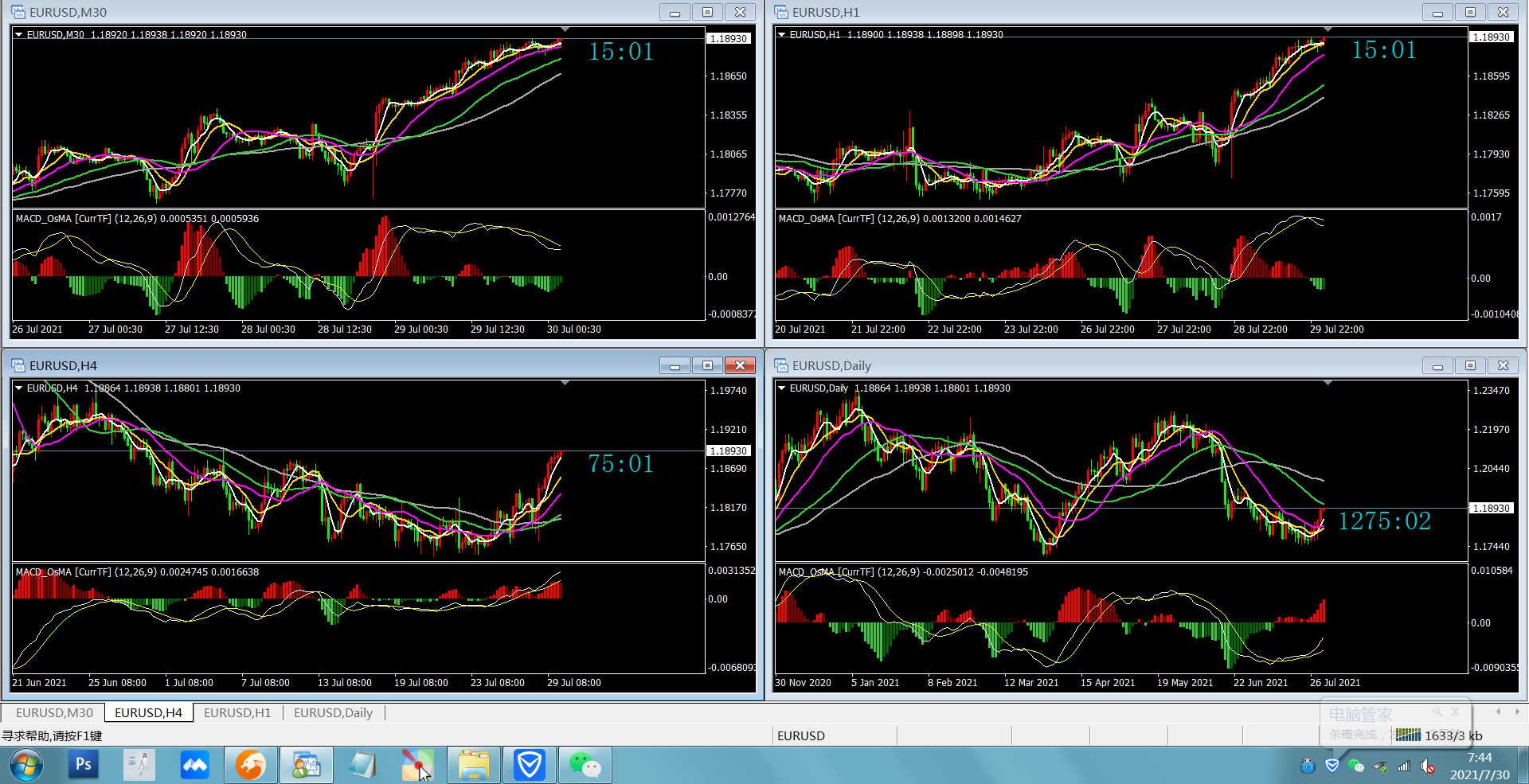
Task: Click the right chart-tabs scroll arrow
Action: [1517, 712]
